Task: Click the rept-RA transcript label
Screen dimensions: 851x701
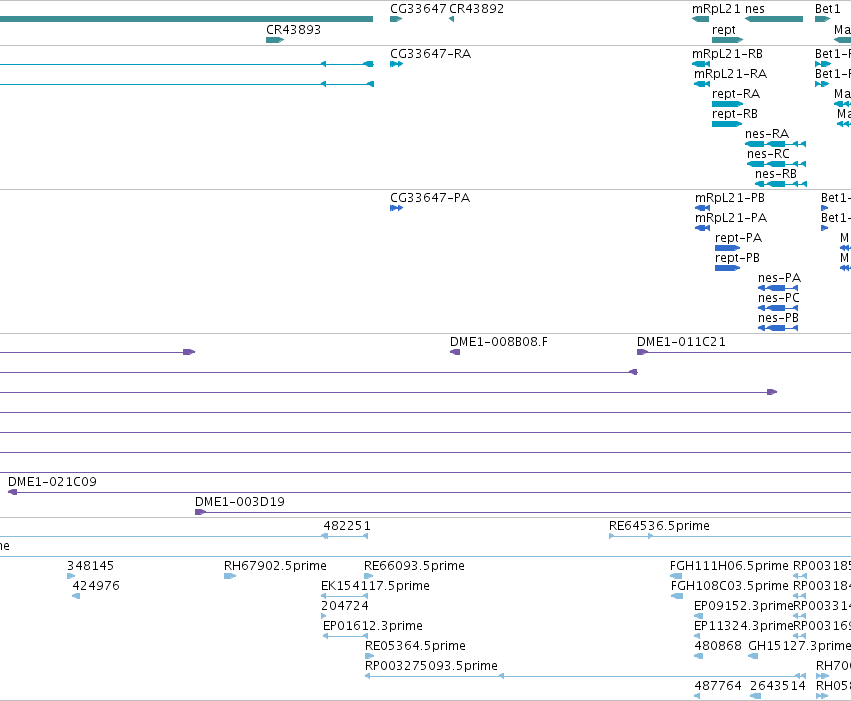Action: pos(736,94)
